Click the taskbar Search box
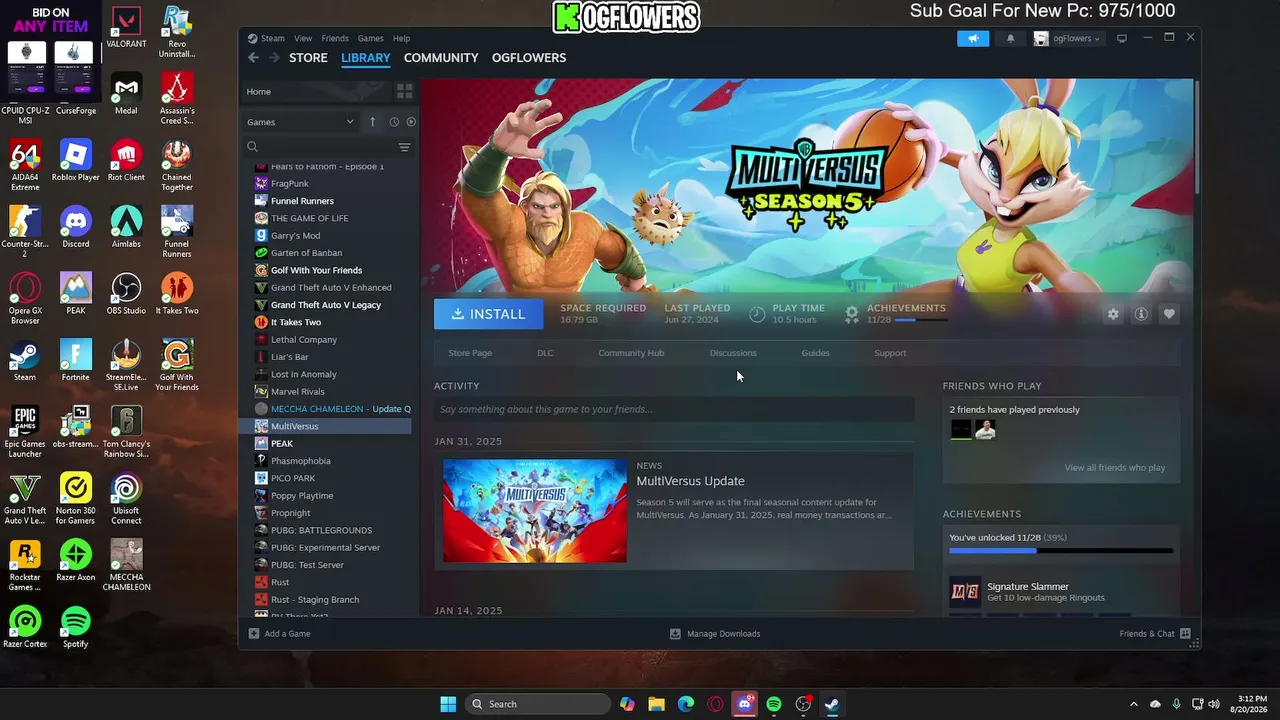The height and width of the screenshot is (720, 1280). 538,704
